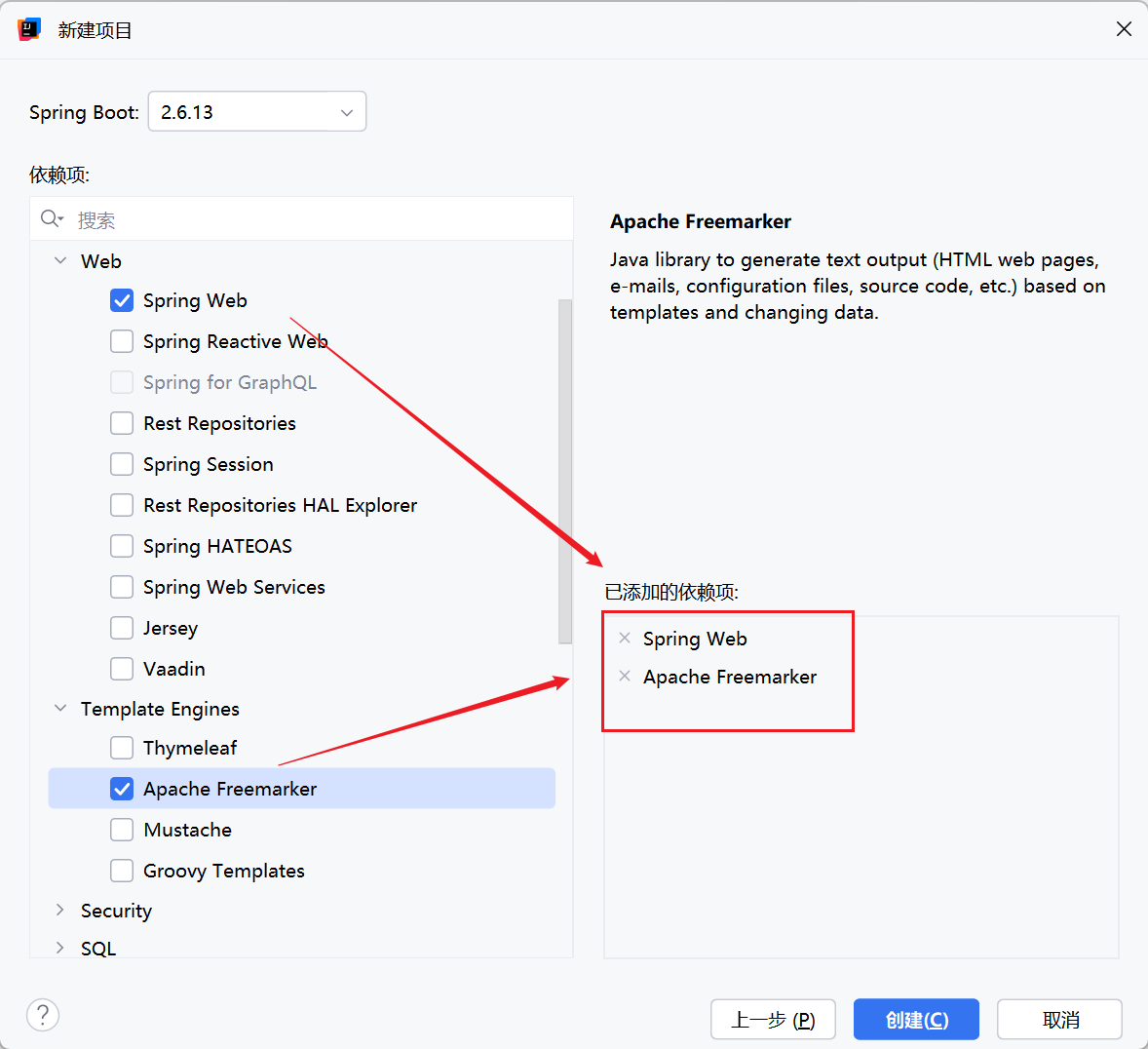Screen dimensions: 1148x1049
Task: Collapse the Template Engines category
Action: pos(60,709)
